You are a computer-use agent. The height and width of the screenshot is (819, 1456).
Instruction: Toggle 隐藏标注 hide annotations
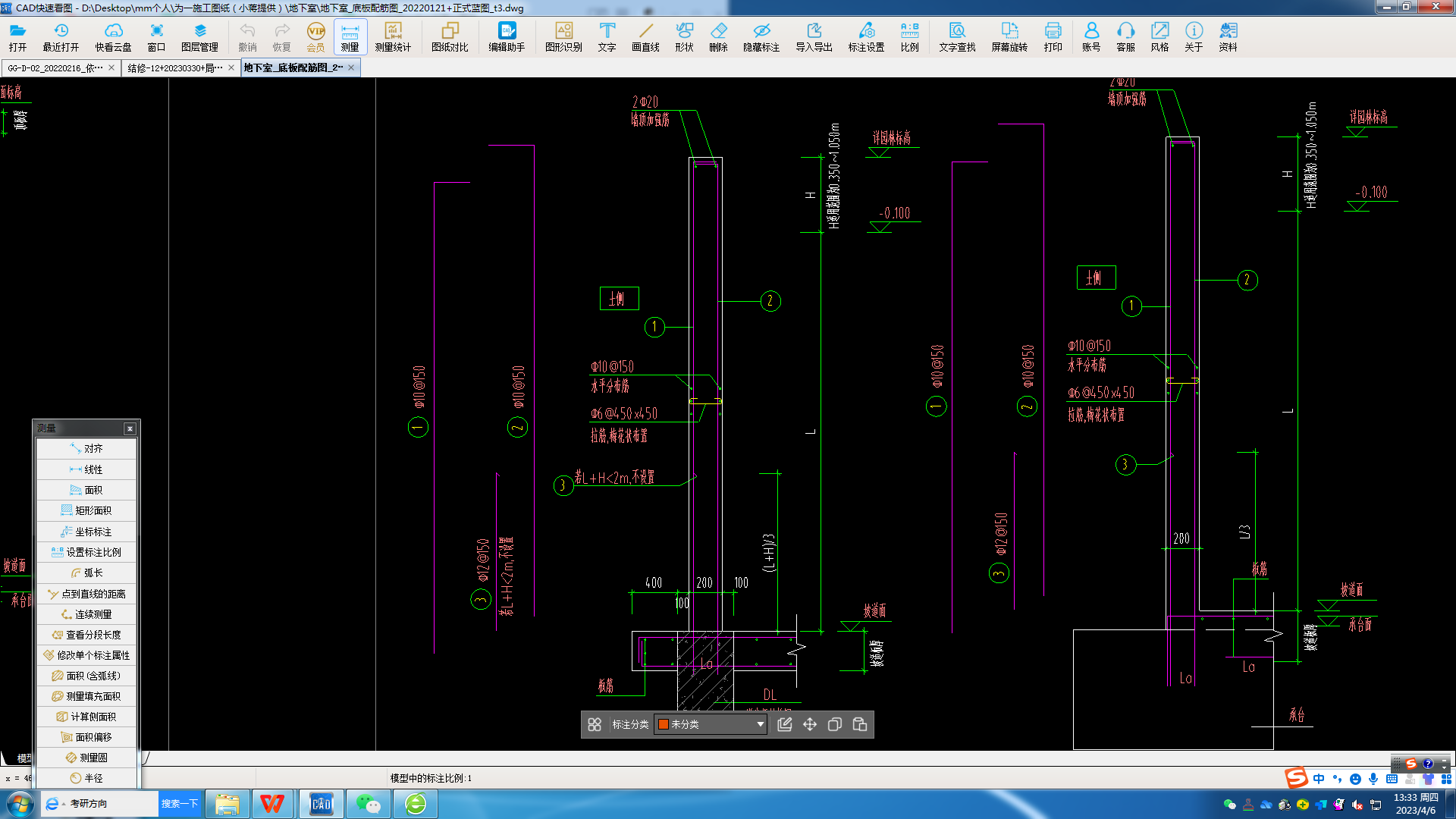(761, 36)
